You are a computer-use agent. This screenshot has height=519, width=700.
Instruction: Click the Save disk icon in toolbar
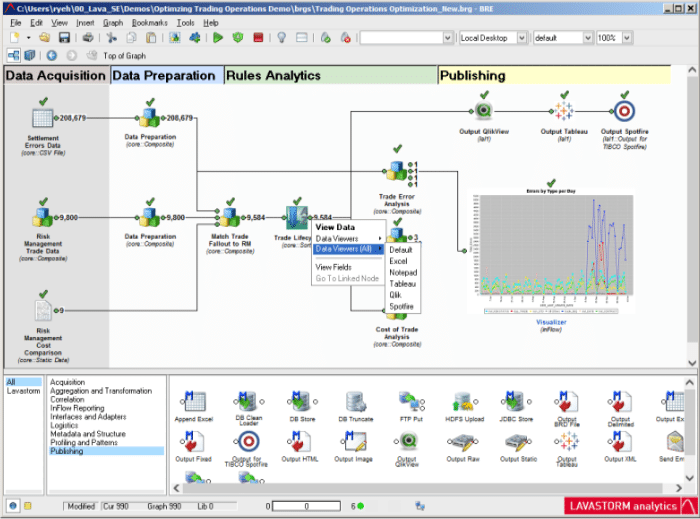(66, 38)
